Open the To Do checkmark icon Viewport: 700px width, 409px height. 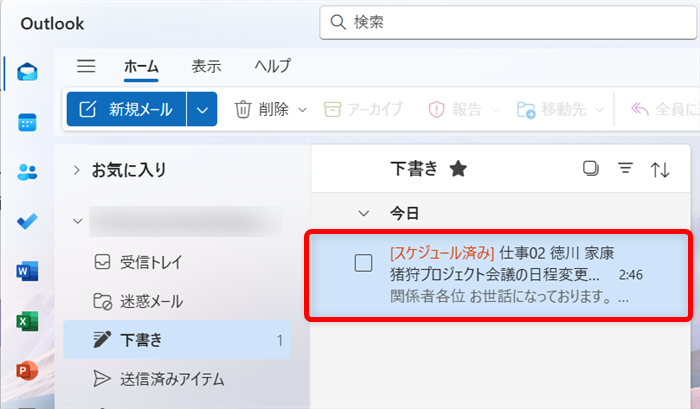pos(27,221)
